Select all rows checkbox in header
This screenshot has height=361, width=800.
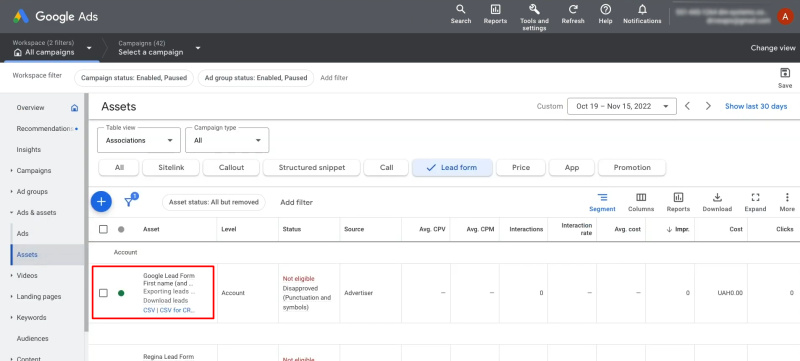point(103,229)
